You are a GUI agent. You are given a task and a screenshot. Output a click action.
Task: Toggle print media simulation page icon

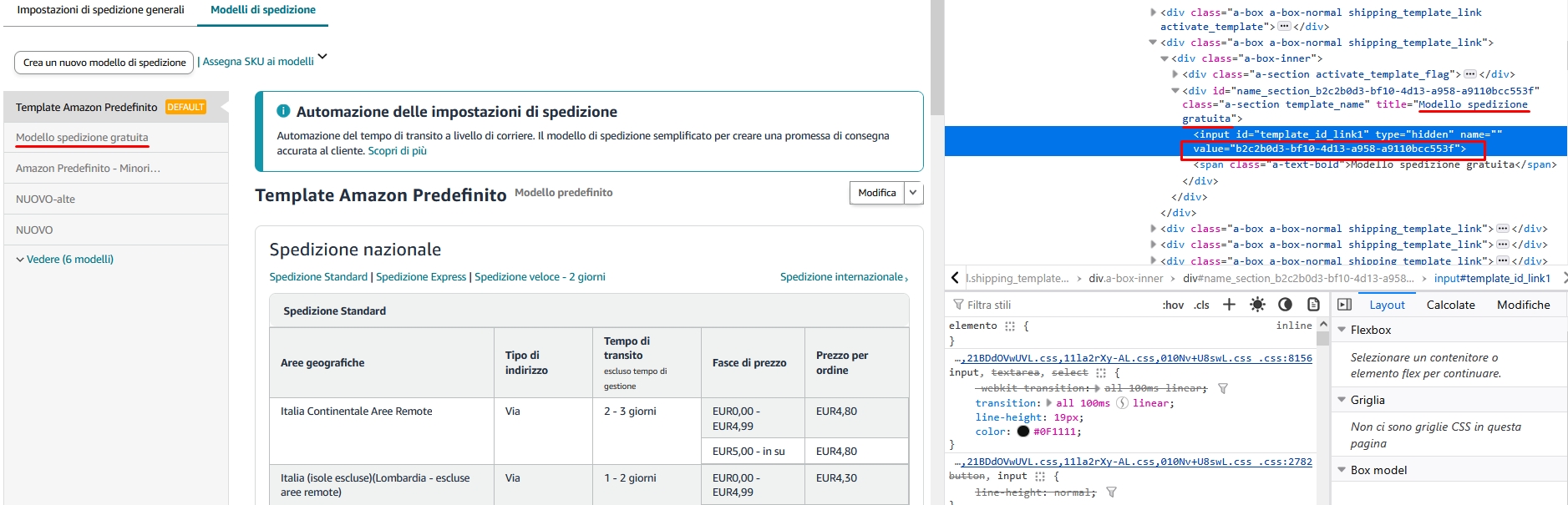(x=1313, y=305)
